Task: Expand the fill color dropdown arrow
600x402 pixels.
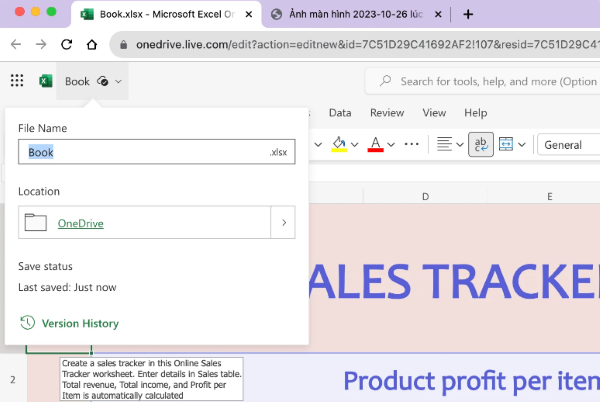Action: (x=355, y=144)
